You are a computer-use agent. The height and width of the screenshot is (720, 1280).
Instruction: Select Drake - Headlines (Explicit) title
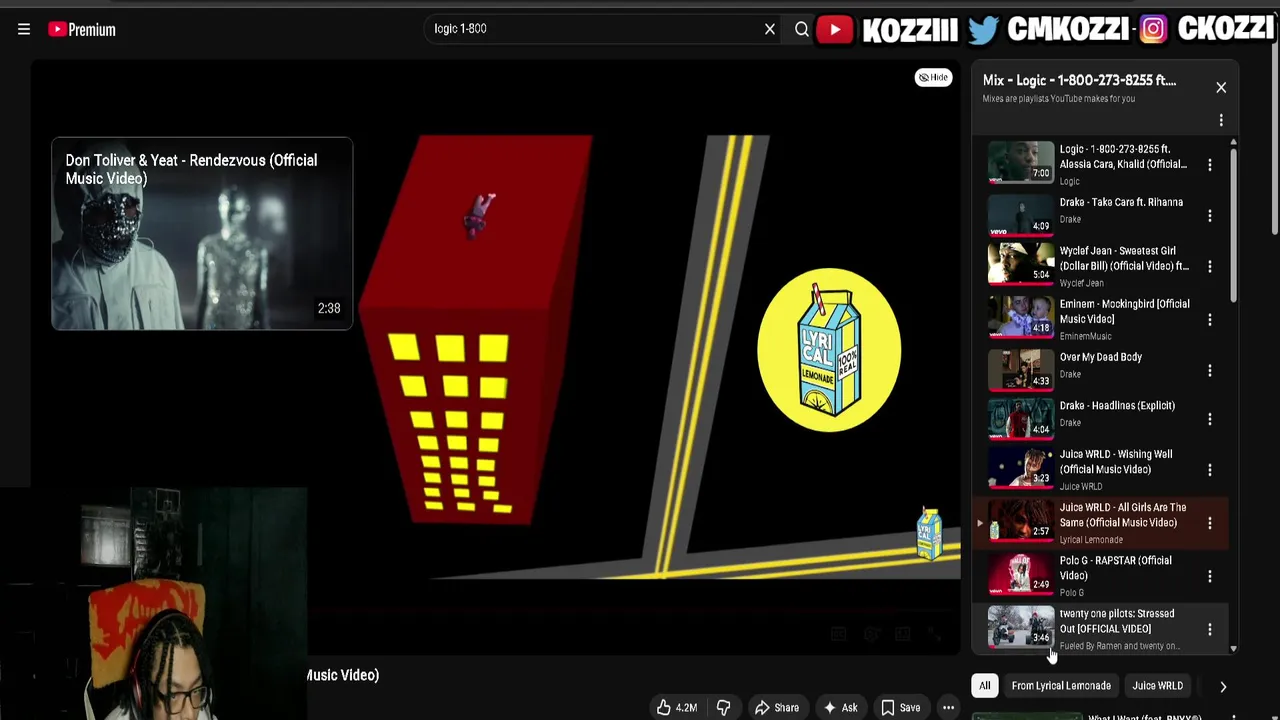point(1117,406)
